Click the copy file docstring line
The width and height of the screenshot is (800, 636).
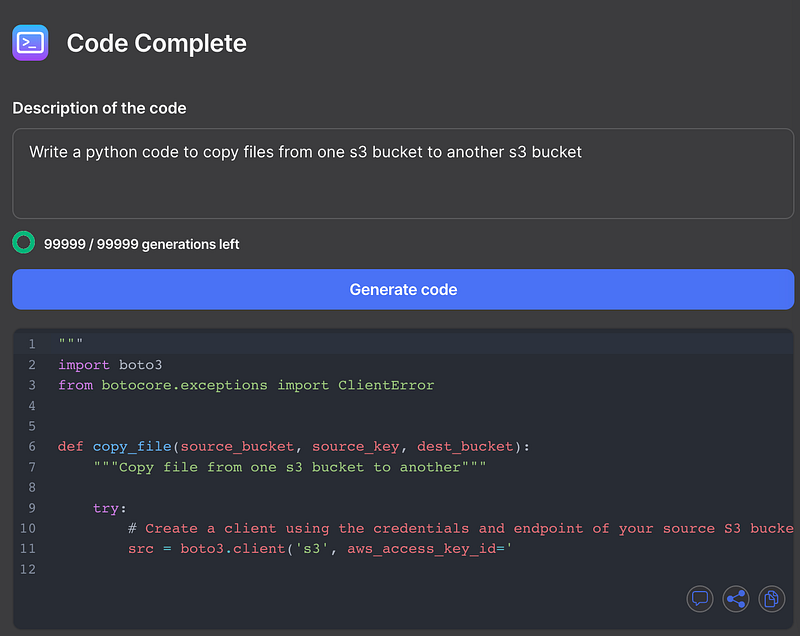[290, 467]
